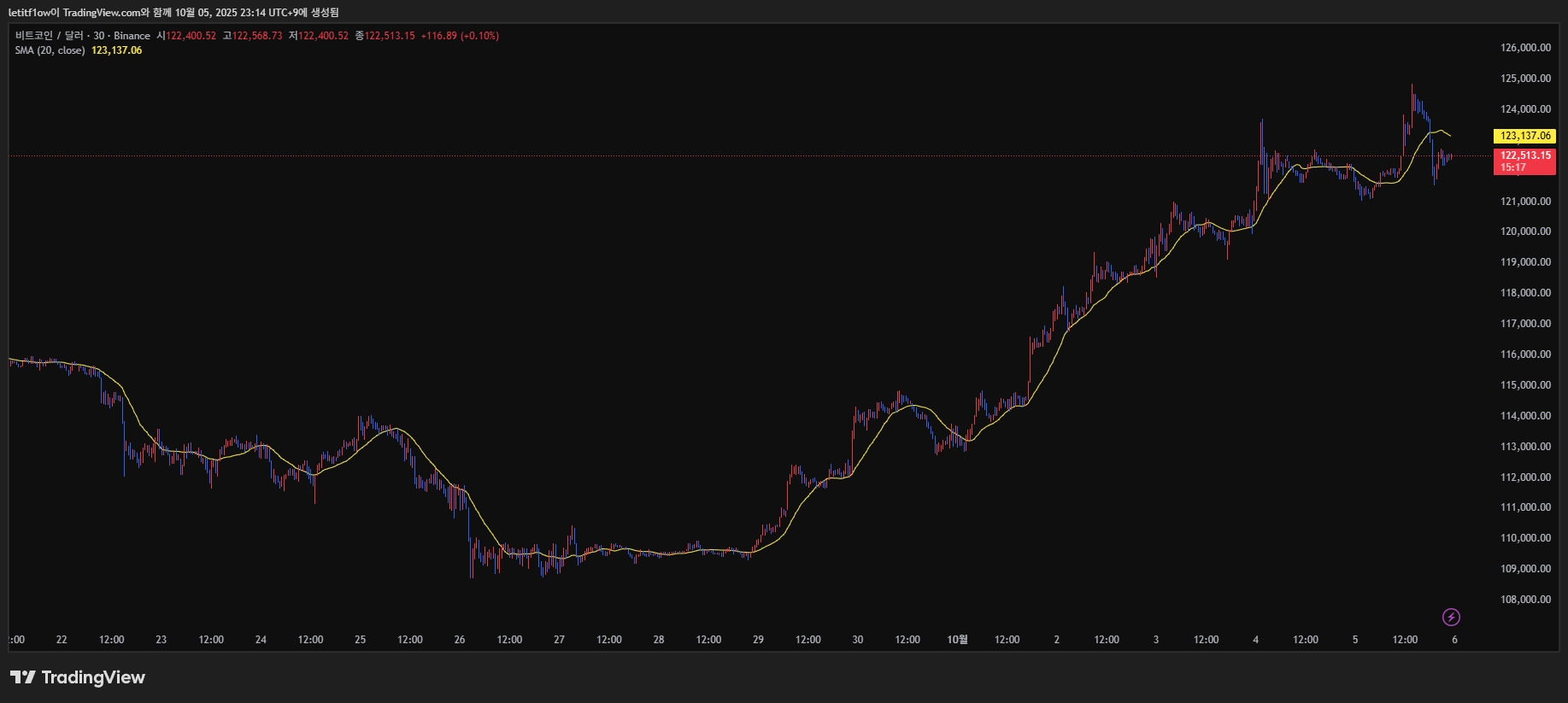Click the yellow SMA legend value 123,137.06

tap(116, 50)
